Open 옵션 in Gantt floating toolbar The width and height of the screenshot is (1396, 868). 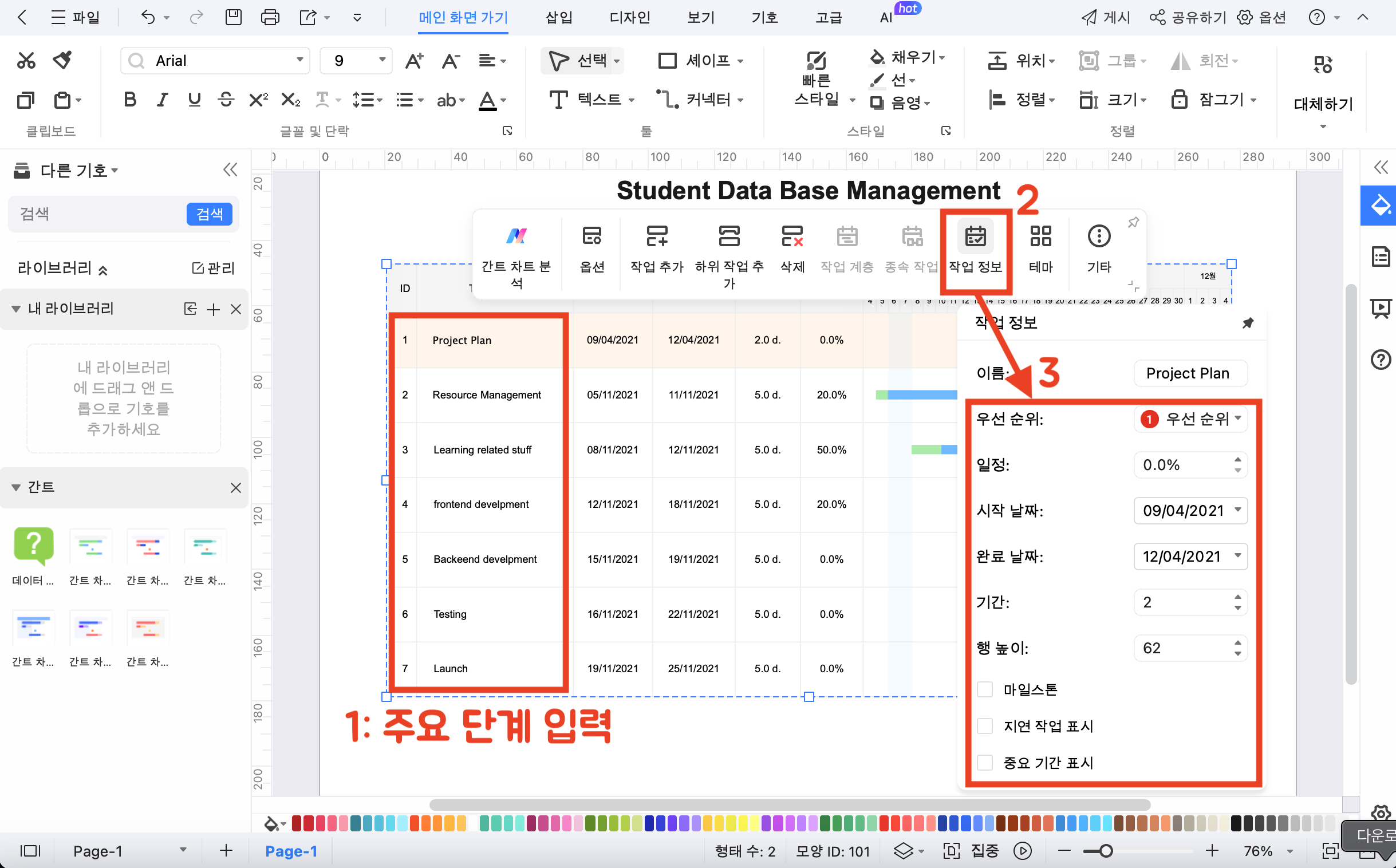pyautogui.click(x=592, y=248)
